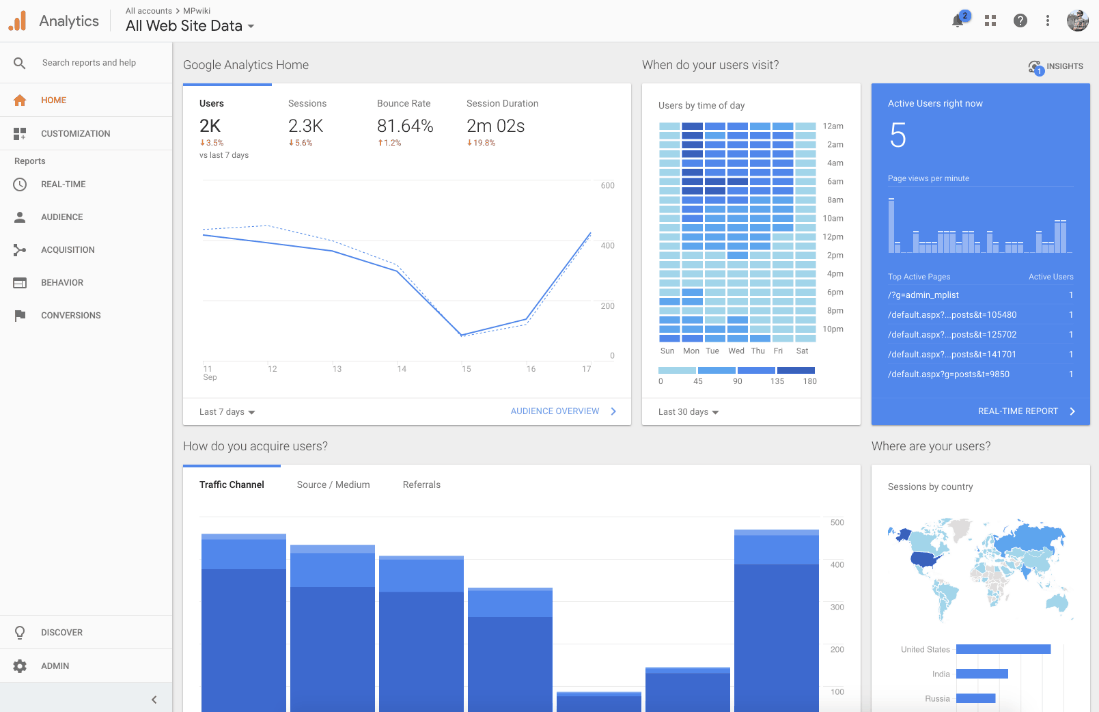Click the Behavior window icon
This screenshot has width=1099, height=712.
click(20, 283)
